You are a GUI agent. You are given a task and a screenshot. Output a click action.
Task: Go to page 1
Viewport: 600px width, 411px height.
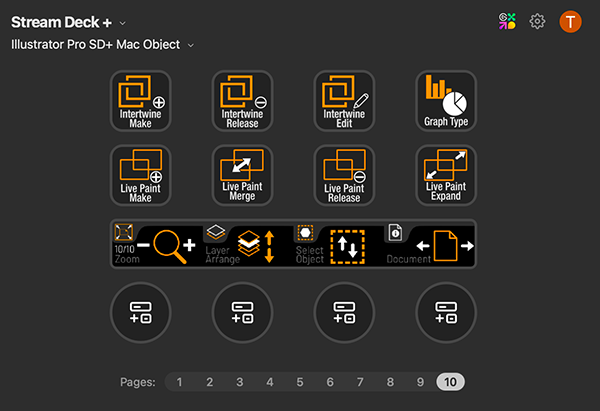[x=179, y=382]
